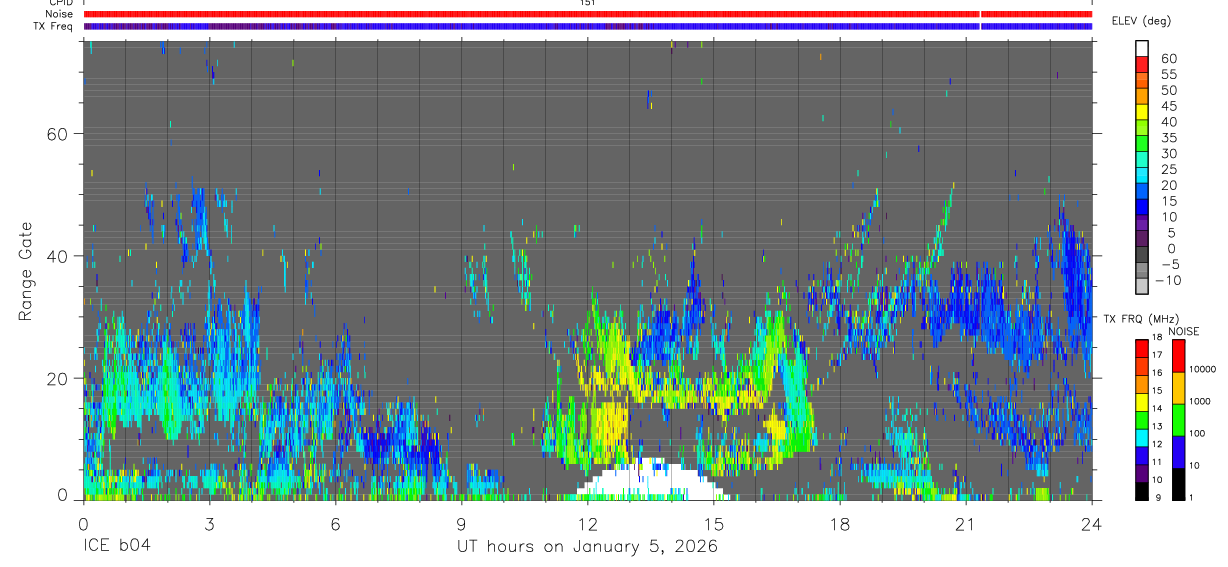
Task: Click the '45' label on the ELEV scale
Action: pos(1168,106)
